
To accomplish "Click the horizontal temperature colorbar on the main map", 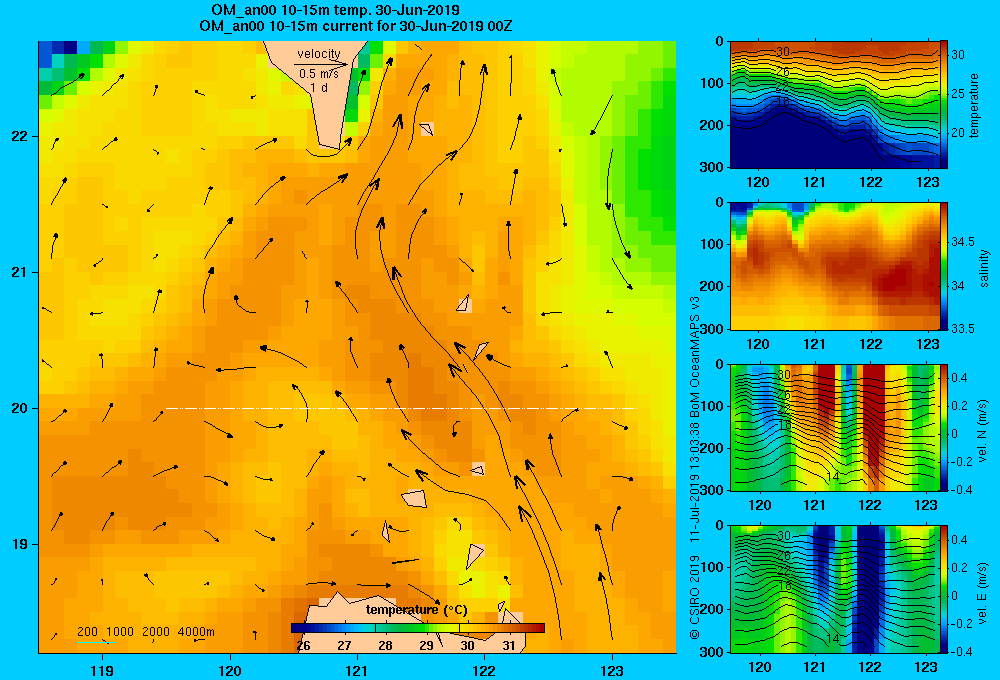I will tap(418, 628).
